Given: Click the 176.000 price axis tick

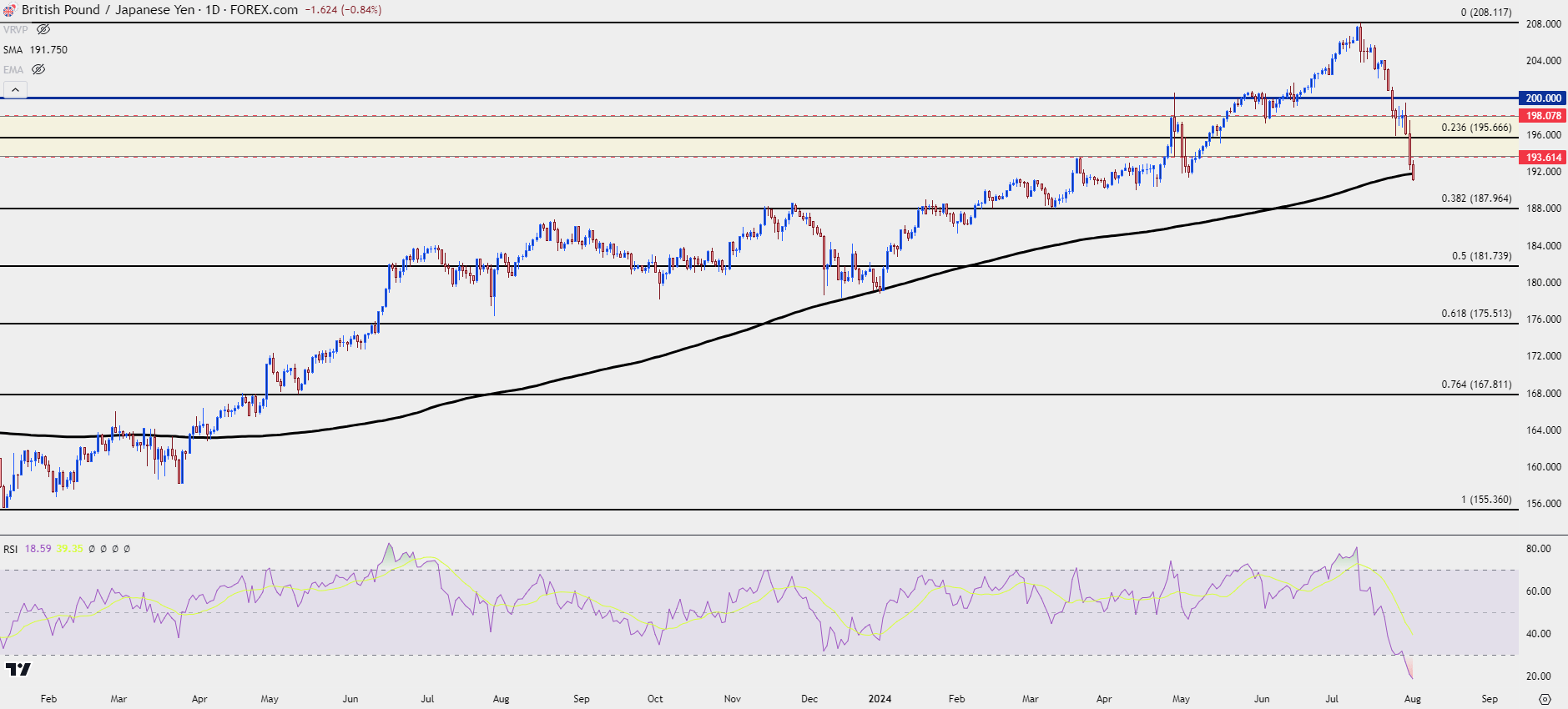Looking at the screenshot, I should pos(1543,319).
